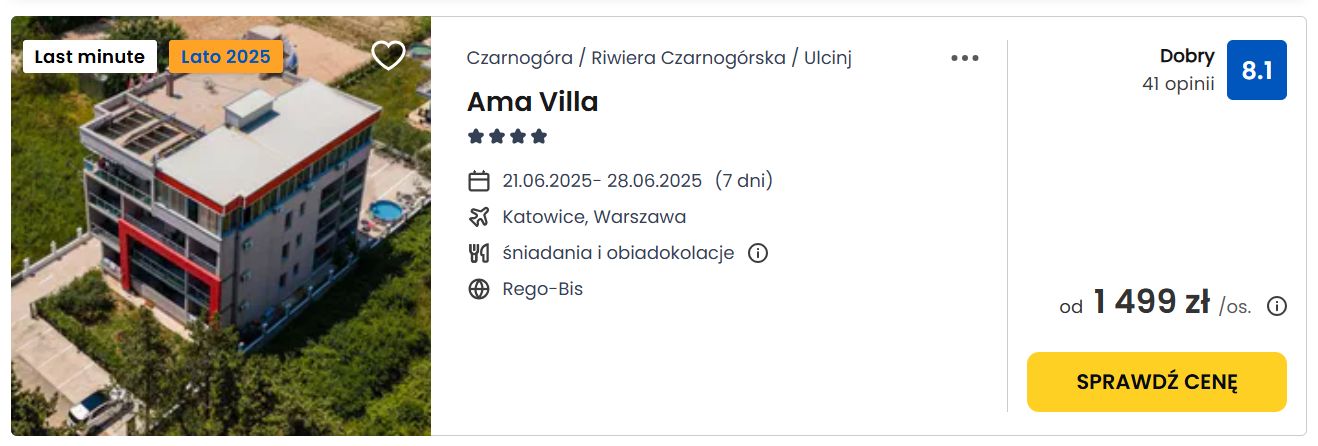Click the globe icon beside Rego-Bis
This screenshot has height=446, width=1318.
tap(479, 289)
